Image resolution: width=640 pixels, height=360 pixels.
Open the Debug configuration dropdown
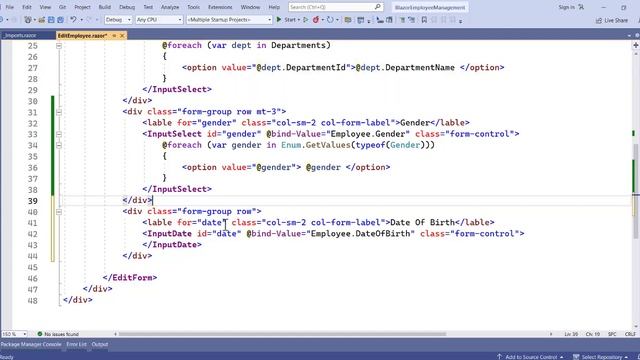tap(118, 20)
